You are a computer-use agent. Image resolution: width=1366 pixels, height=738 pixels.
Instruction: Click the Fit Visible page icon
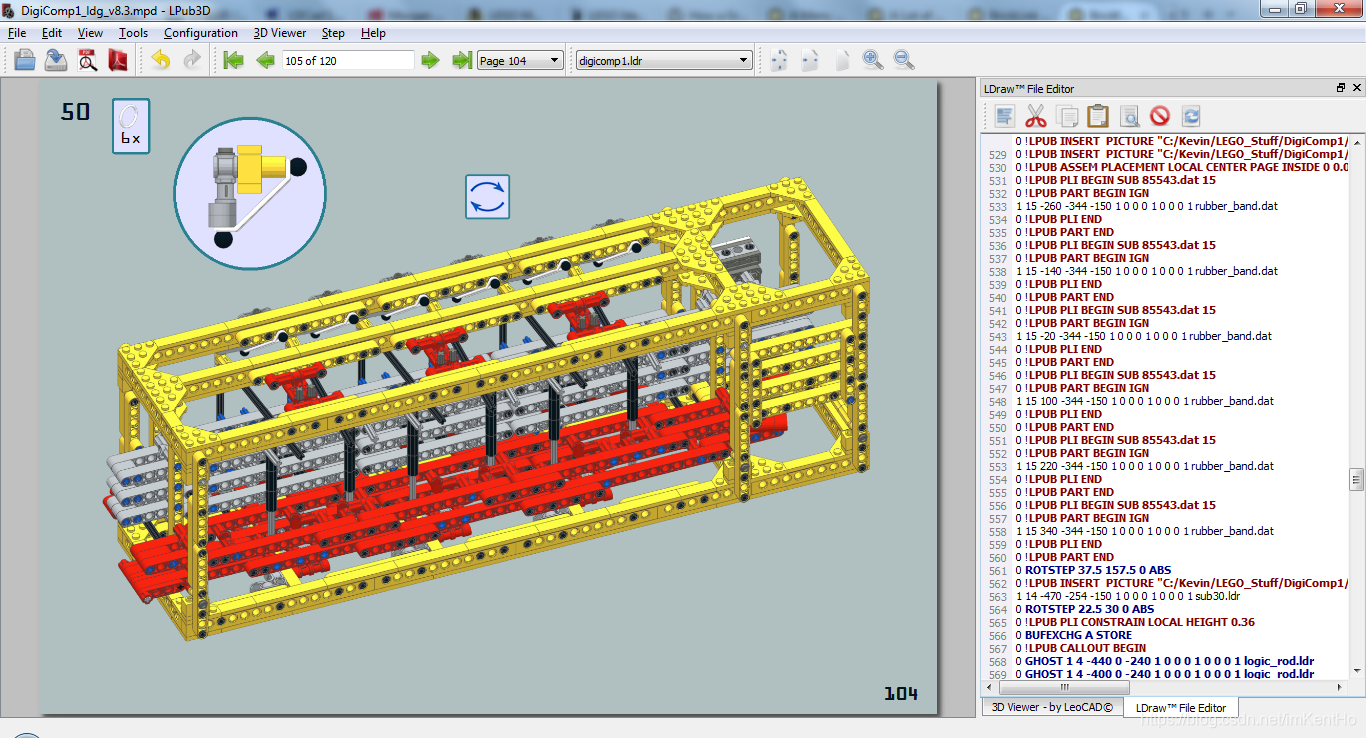click(x=779, y=60)
